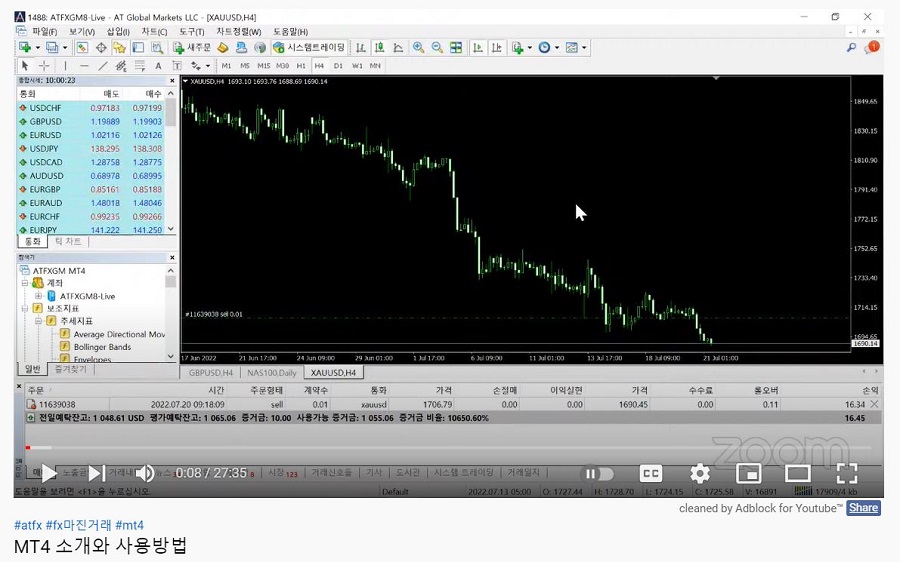Click the 새주문 new order button

click(192, 48)
